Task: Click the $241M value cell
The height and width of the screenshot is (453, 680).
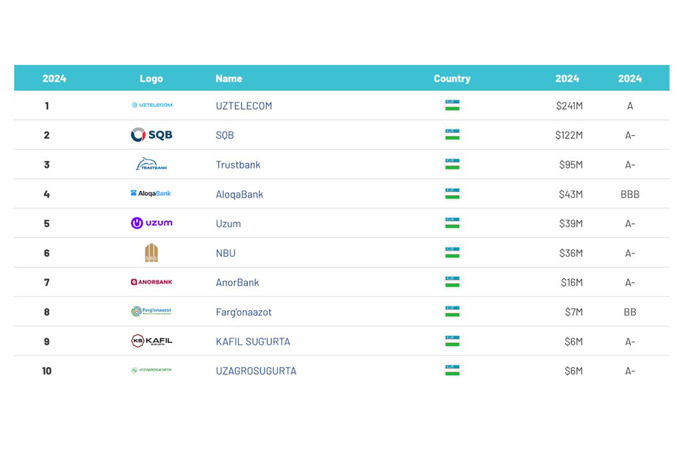Action: point(569,106)
